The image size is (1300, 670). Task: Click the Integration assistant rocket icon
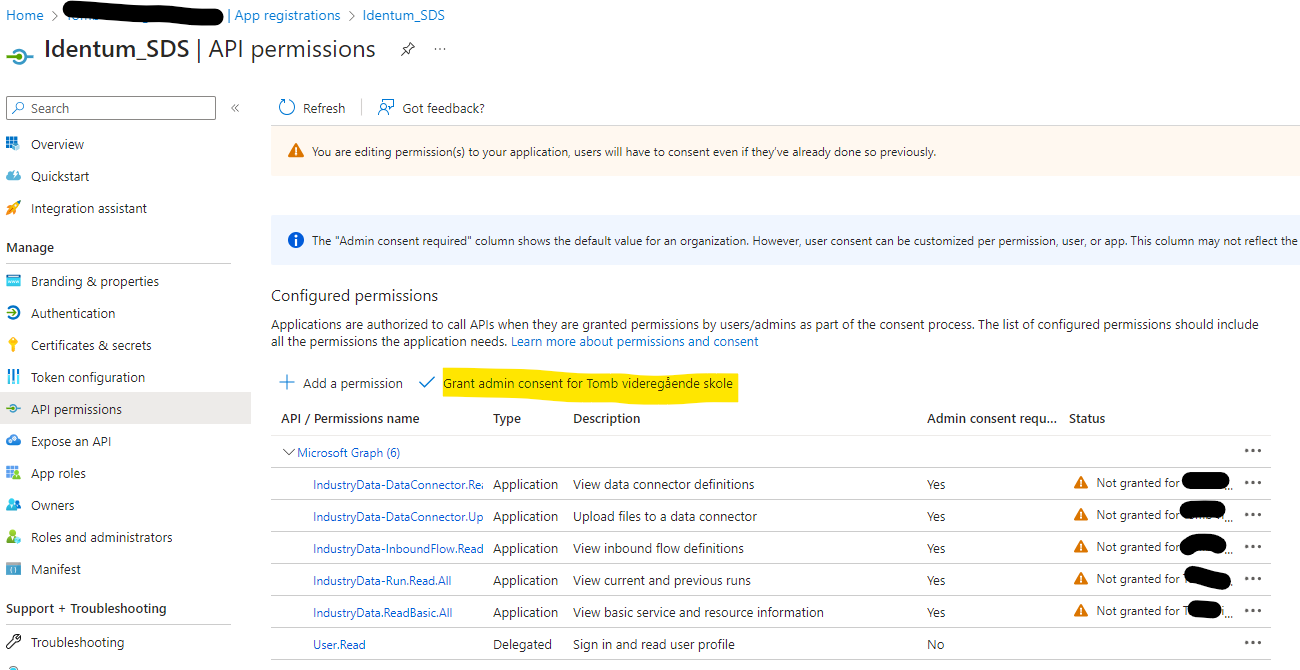(x=13, y=208)
